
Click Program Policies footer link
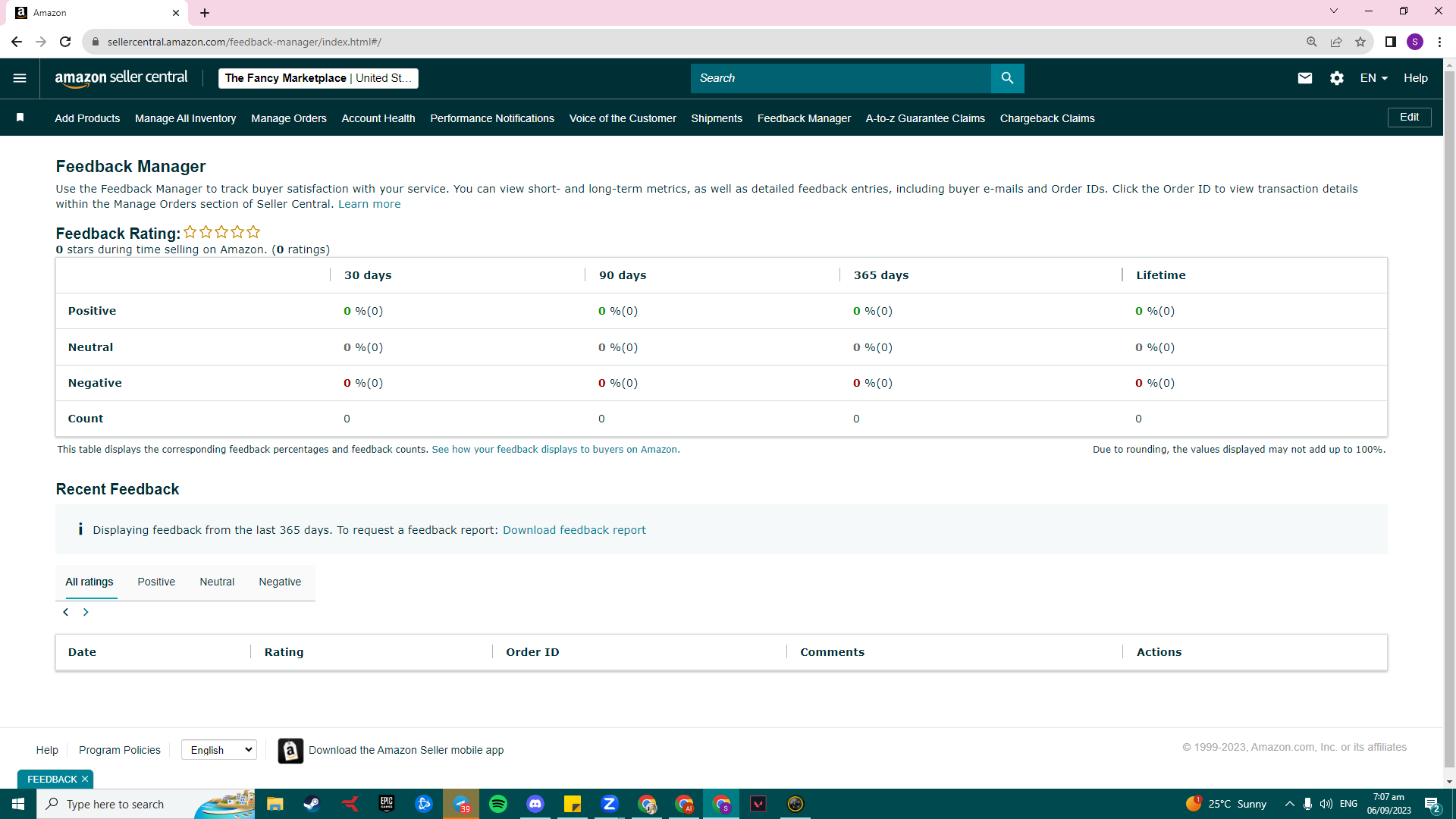[x=120, y=750]
